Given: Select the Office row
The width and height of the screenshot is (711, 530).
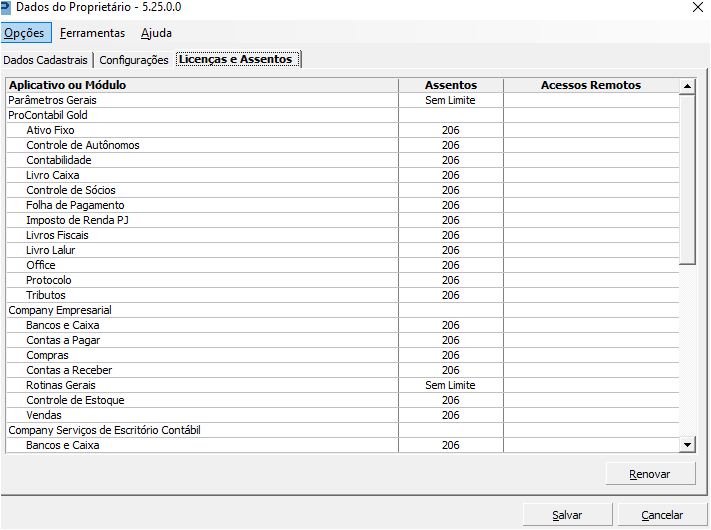Looking at the screenshot, I should (x=343, y=265).
